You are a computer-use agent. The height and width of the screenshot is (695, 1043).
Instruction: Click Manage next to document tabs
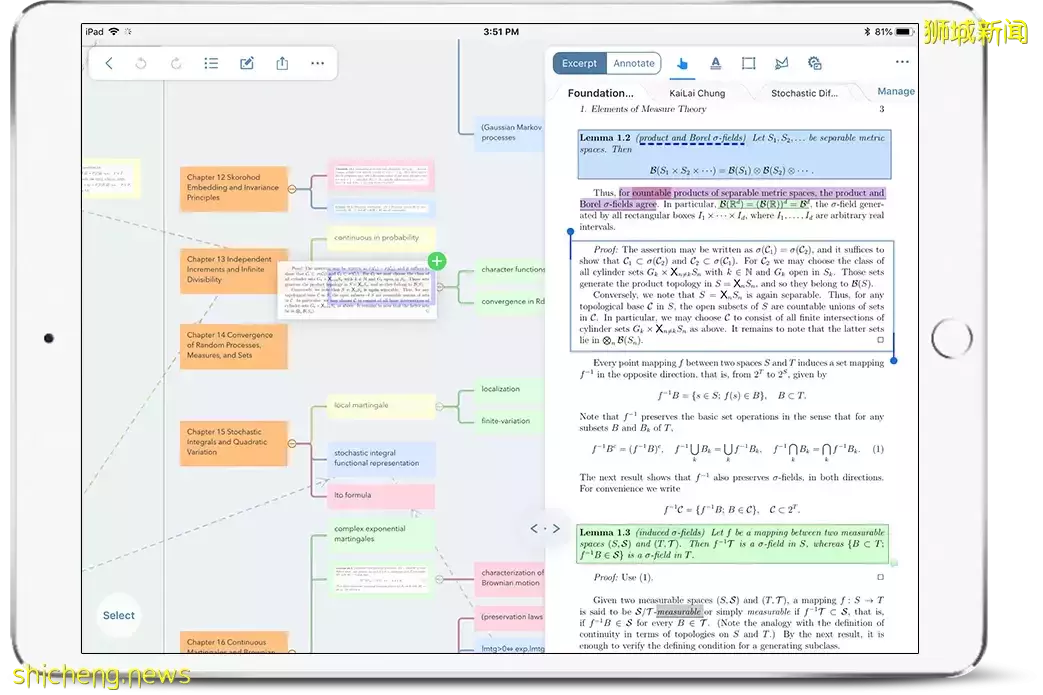click(x=895, y=91)
